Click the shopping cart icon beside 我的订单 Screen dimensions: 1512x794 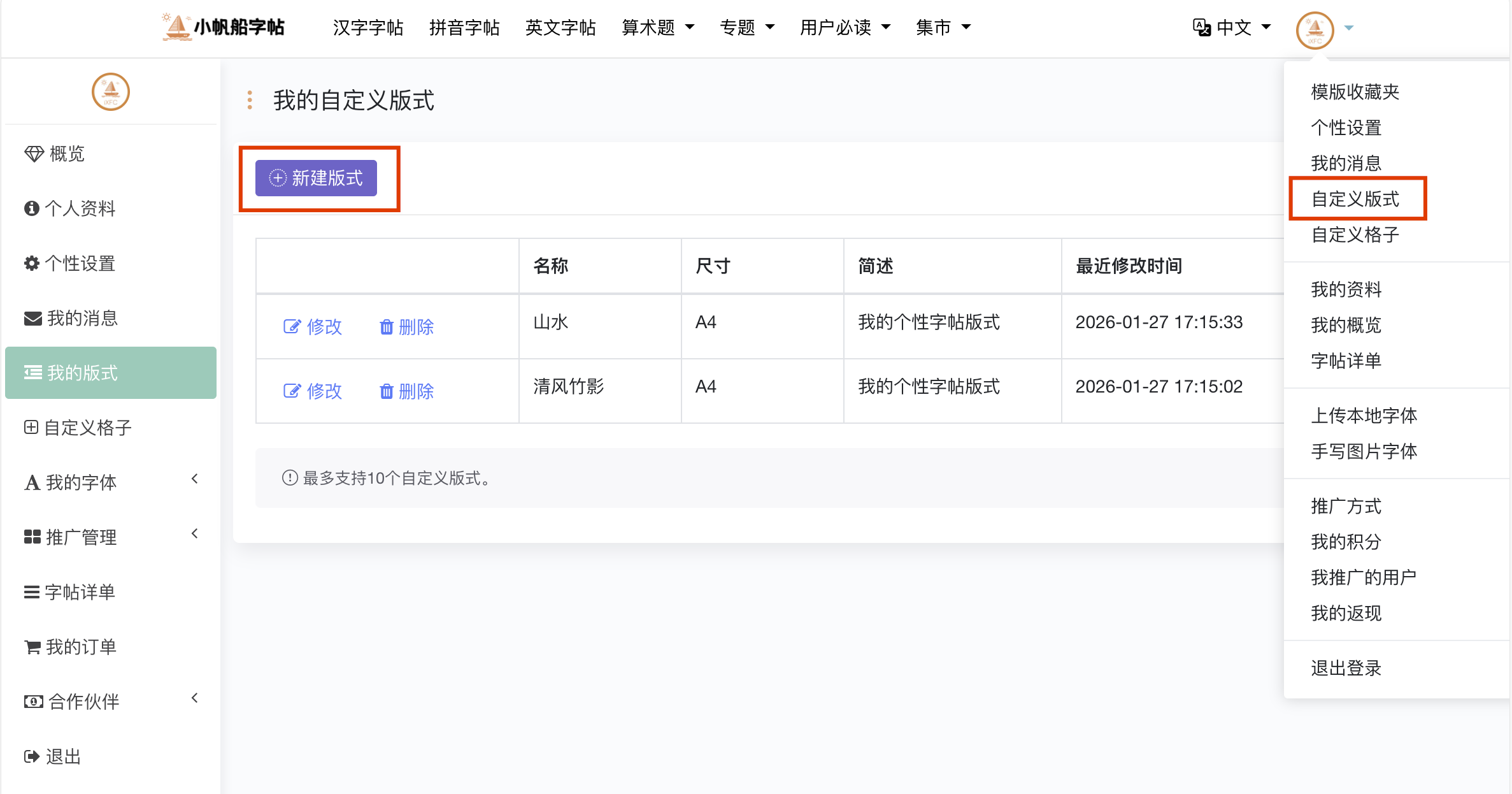[32, 647]
